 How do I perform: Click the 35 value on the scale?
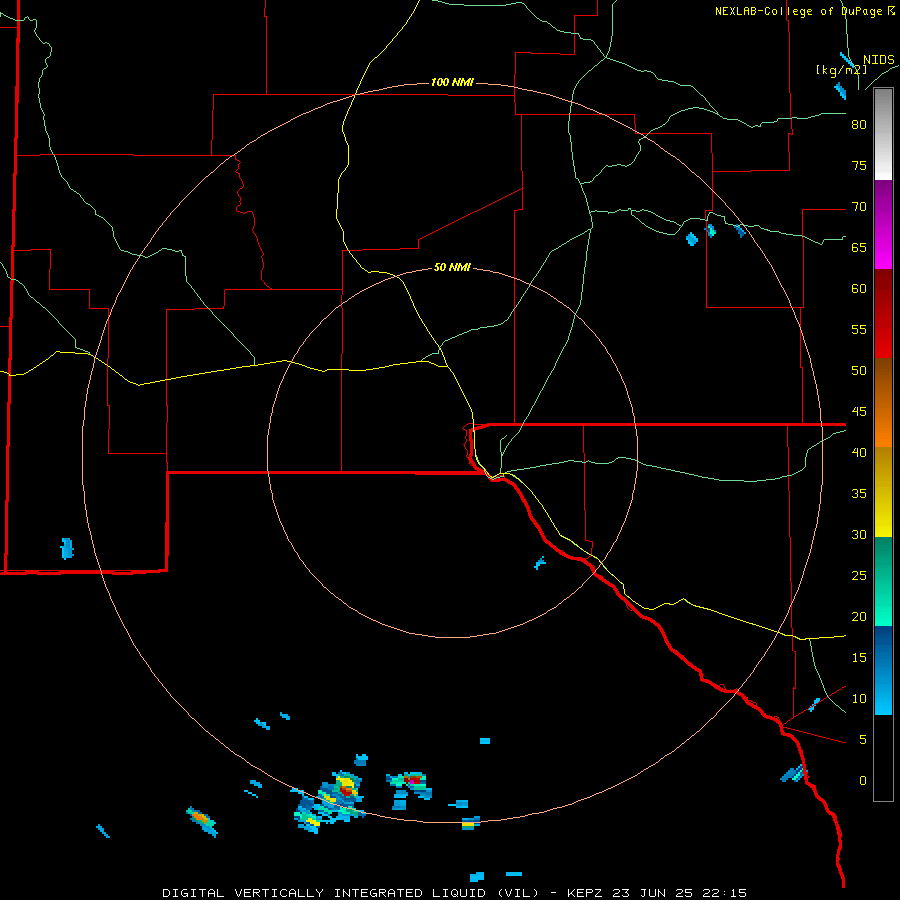[859, 494]
